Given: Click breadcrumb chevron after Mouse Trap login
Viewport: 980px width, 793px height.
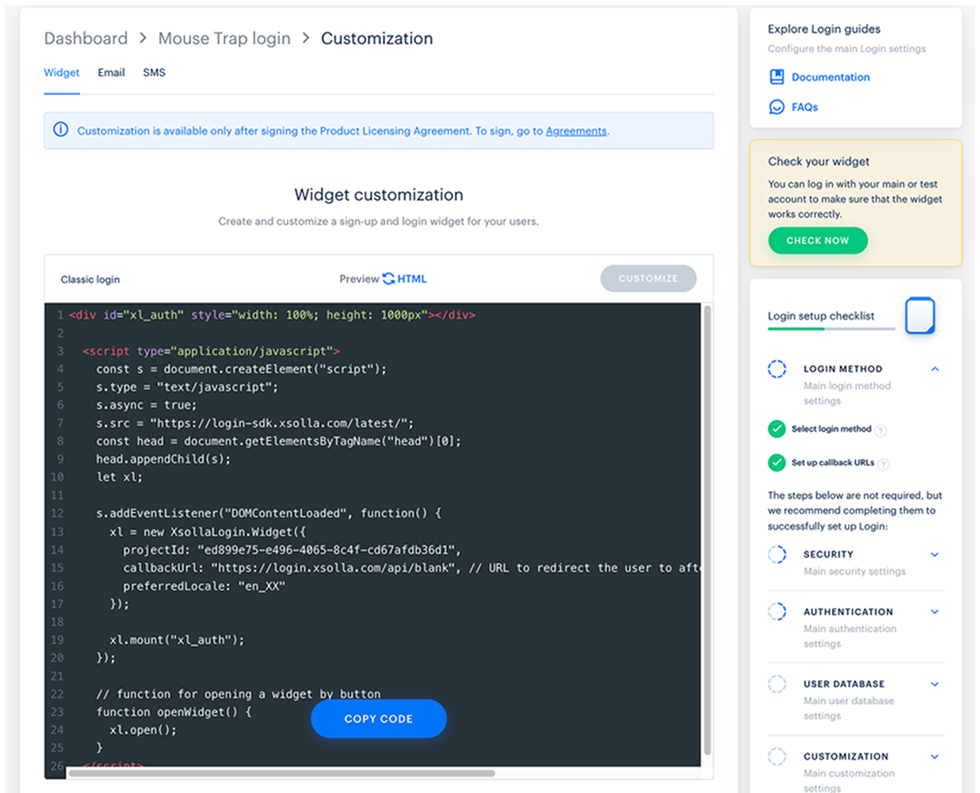Looking at the screenshot, I should (306, 38).
